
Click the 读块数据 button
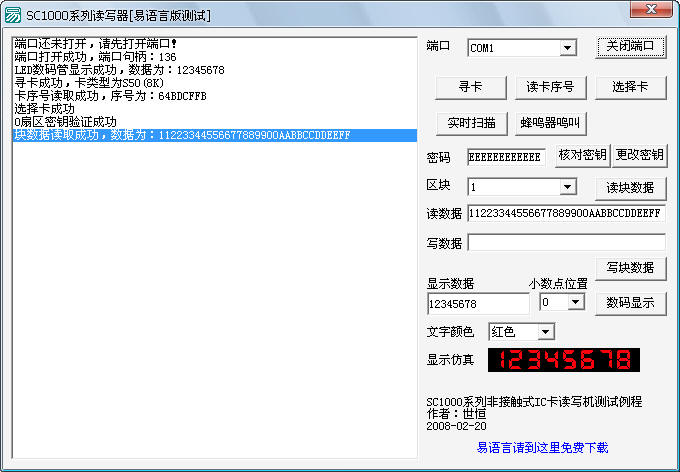coord(631,188)
